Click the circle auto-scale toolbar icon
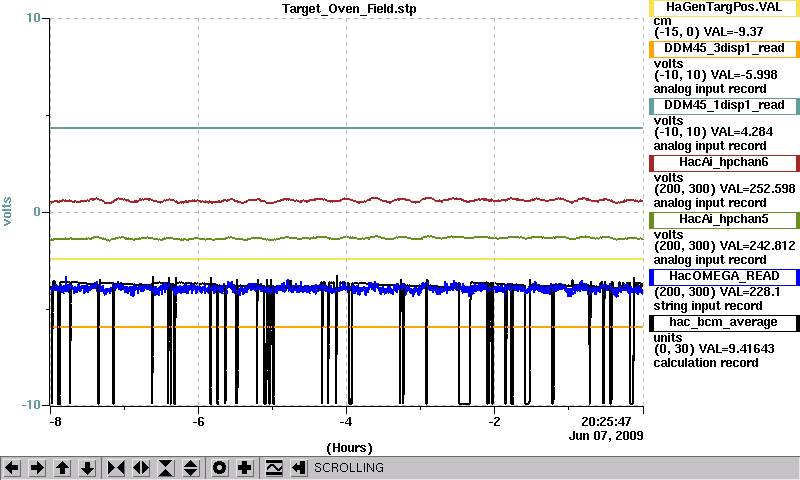Screen dimensions: 800x480 [220, 468]
